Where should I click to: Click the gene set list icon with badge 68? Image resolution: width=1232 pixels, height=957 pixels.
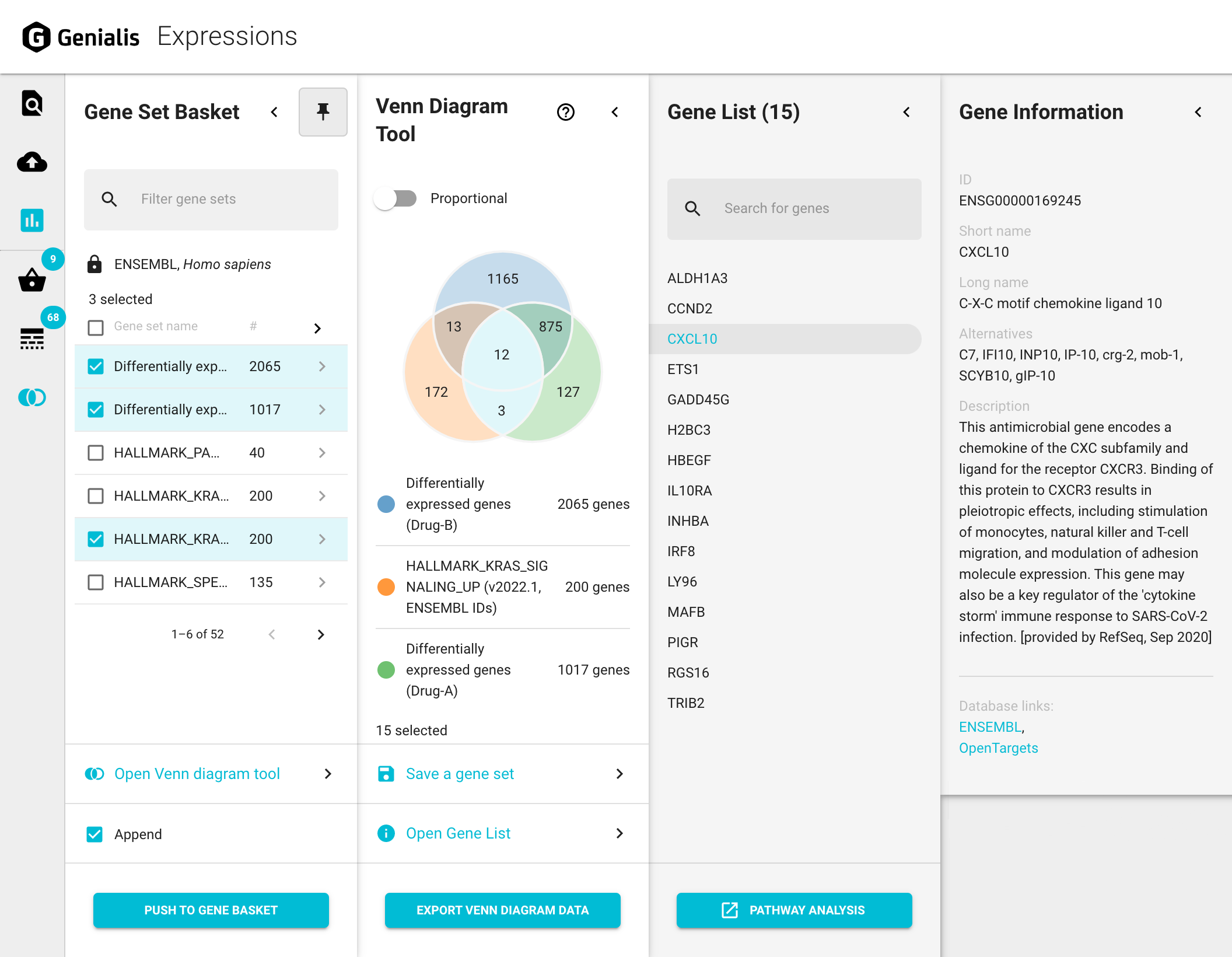point(32,338)
